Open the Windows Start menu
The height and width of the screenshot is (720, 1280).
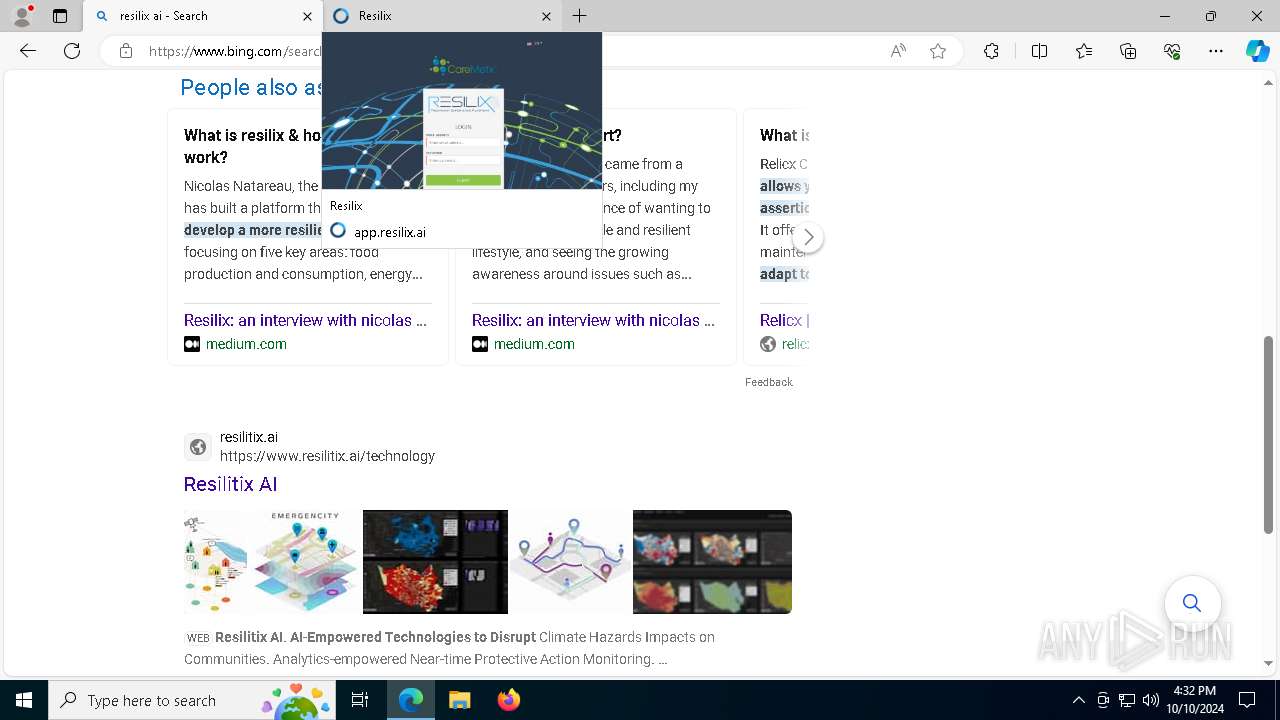click(23, 700)
